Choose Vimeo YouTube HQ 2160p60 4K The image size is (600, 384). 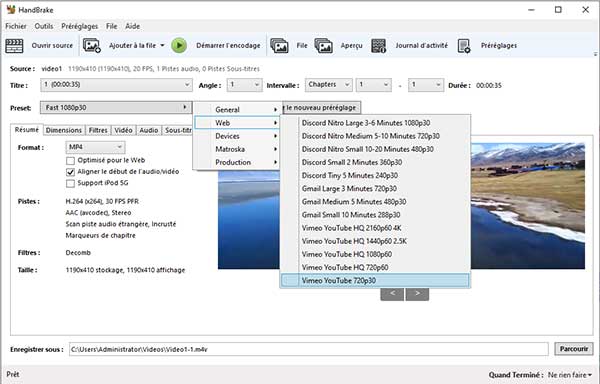coord(375,228)
